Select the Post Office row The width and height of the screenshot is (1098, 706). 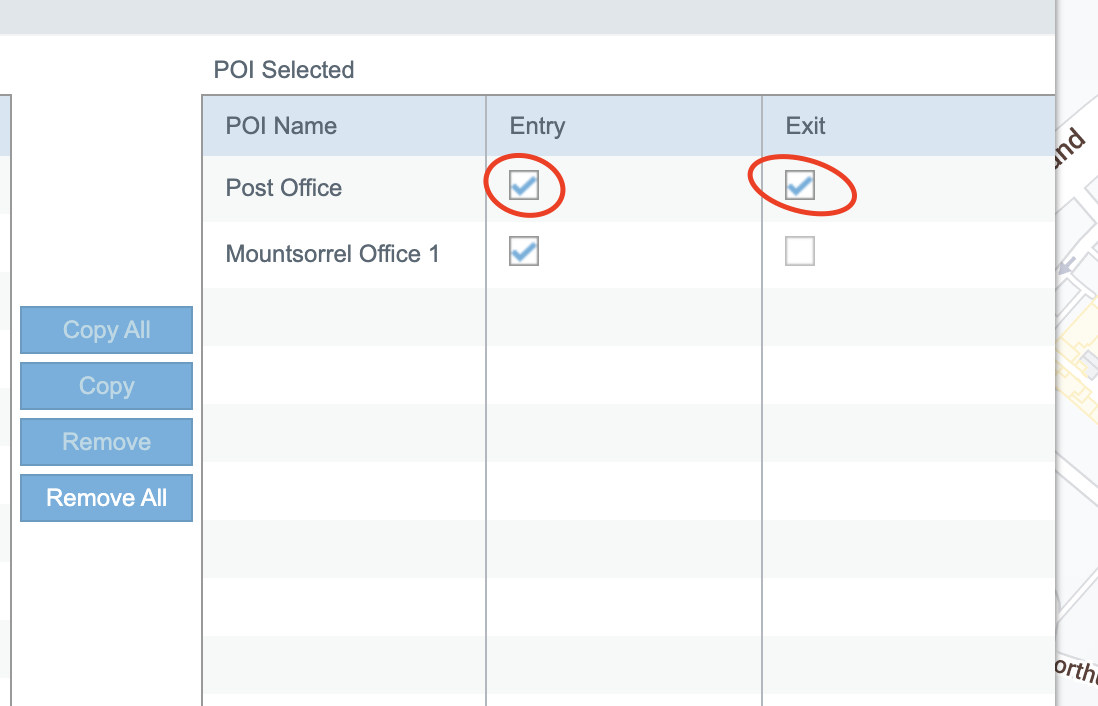(x=284, y=188)
